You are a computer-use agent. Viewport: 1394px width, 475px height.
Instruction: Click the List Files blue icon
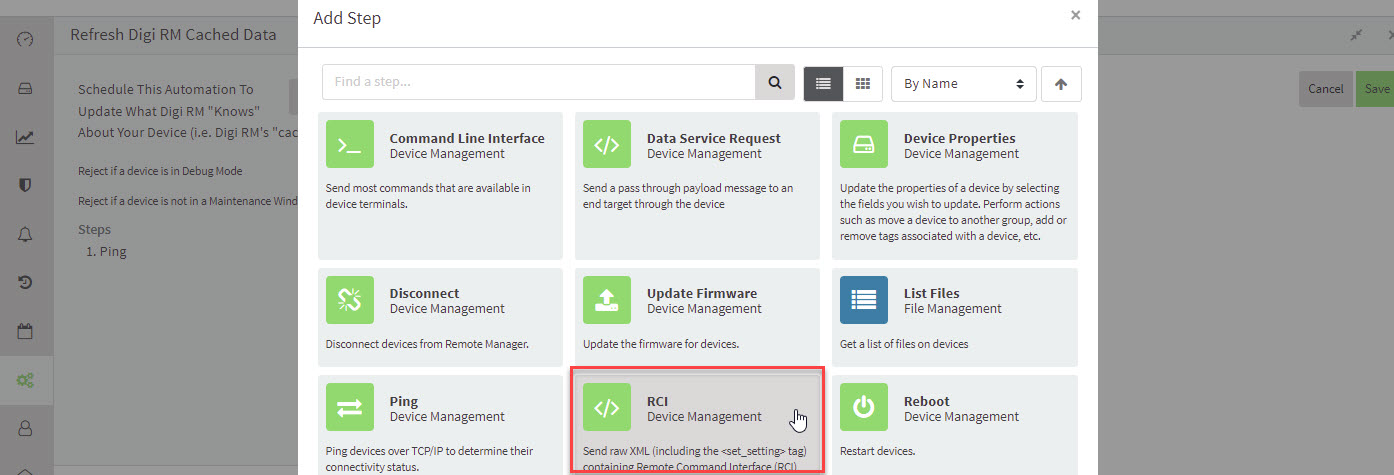click(x=864, y=300)
